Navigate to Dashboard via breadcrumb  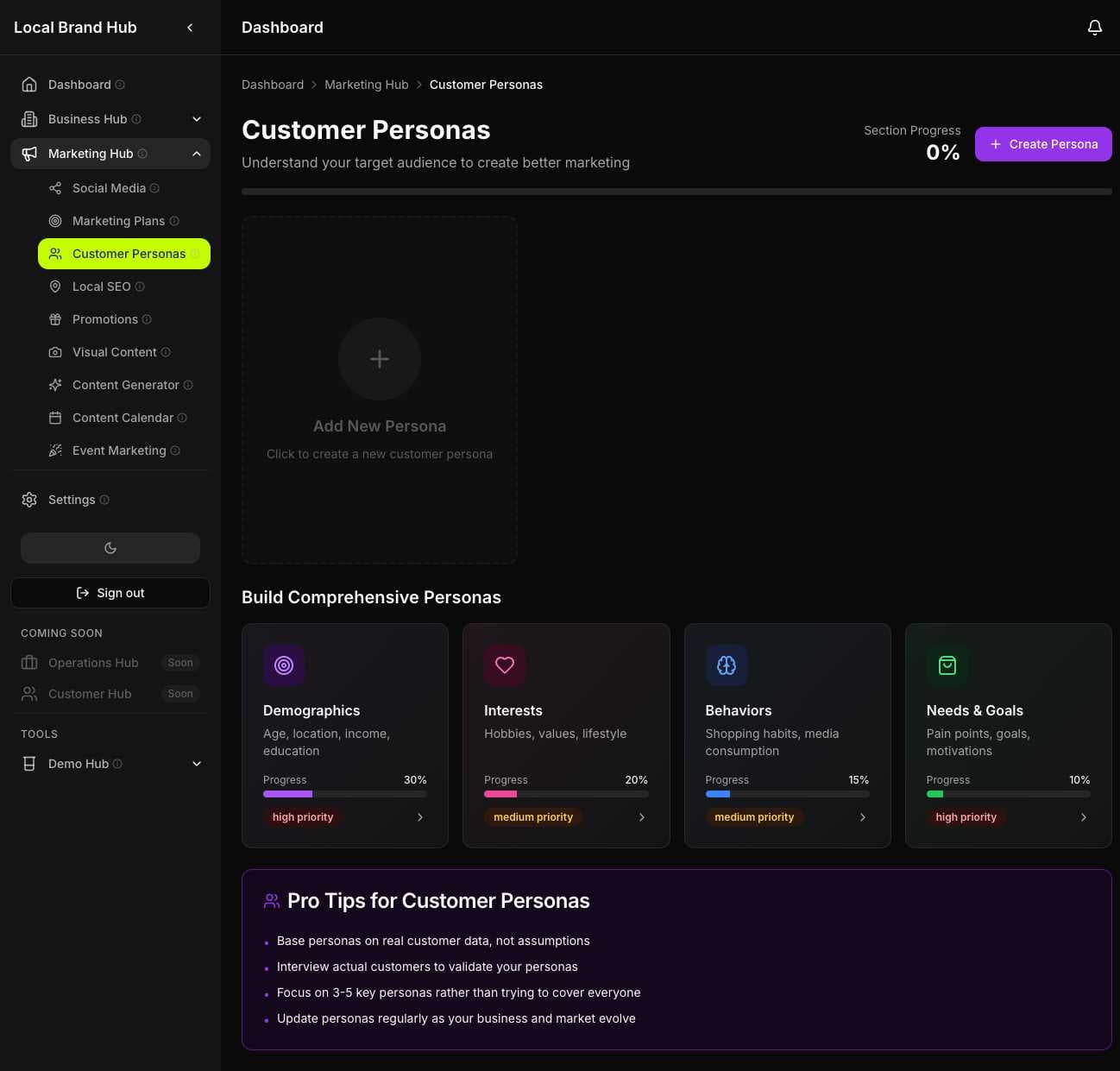coord(273,85)
